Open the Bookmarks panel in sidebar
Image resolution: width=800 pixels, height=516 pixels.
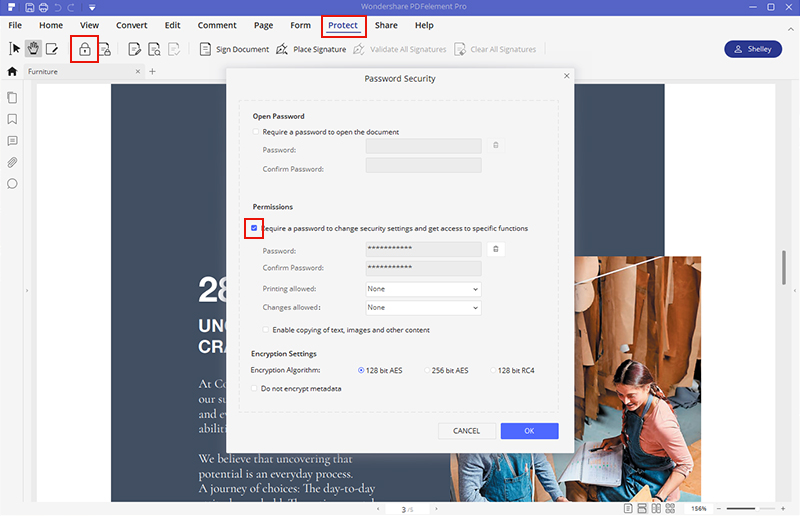click(x=13, y=119)
